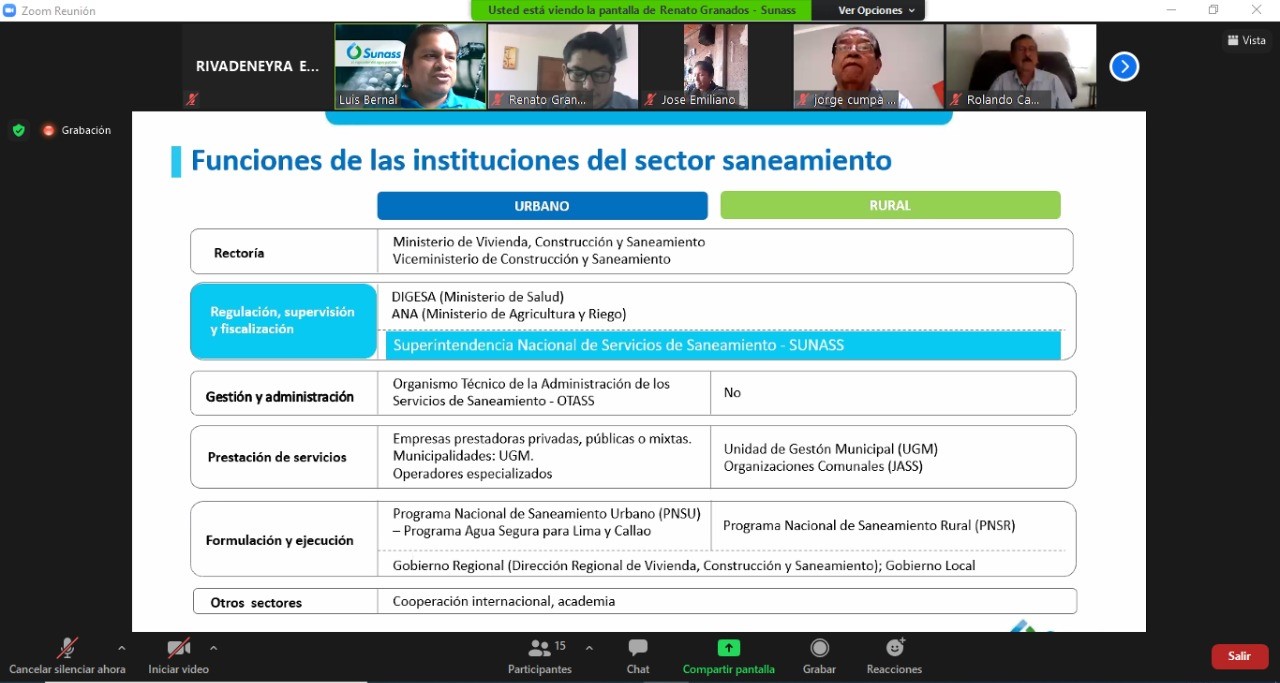Image resolution: width=1280 pixels, height=683 pixels.
Task: Click the RURAL column header on the slide
Action: pyautogui.click(x=890, y=205)
